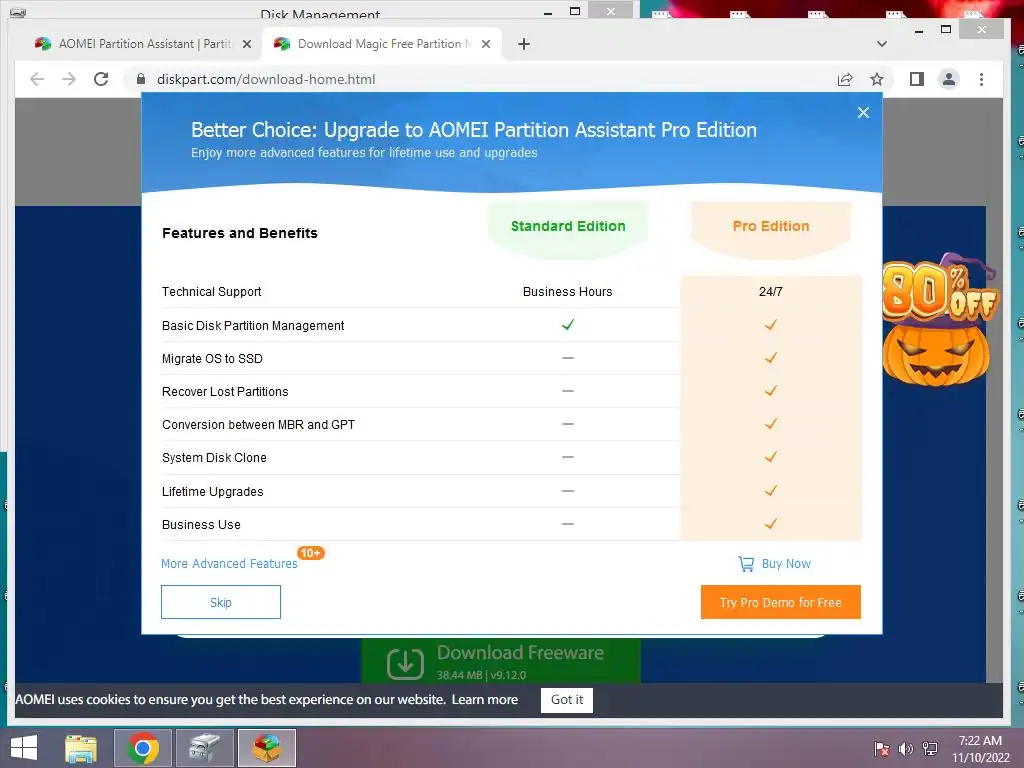Click the Business Hours cell
Viewport: 1024px width, 768px height.
coord(568,292)
